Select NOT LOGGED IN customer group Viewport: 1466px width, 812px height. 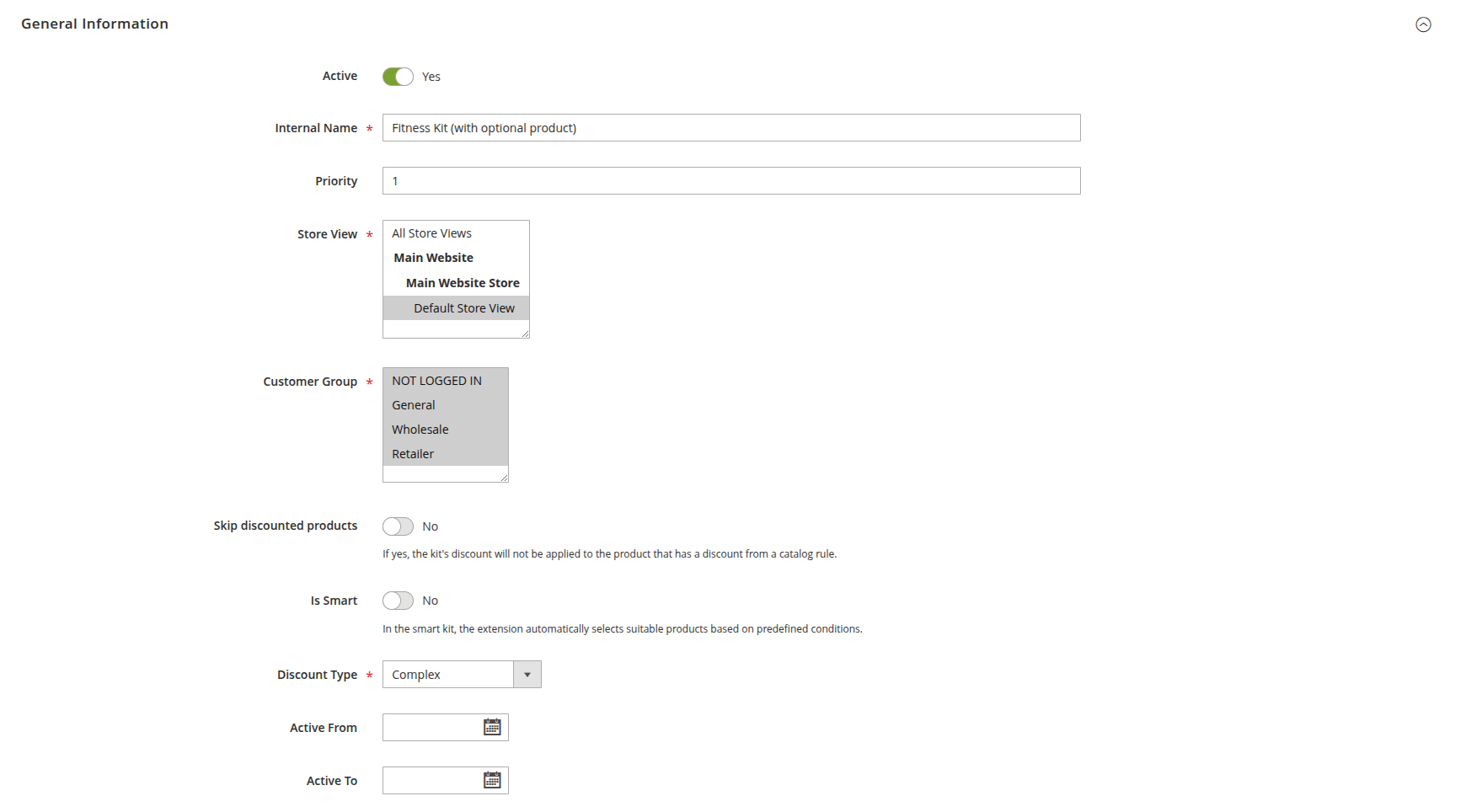[x=436, y=381]
